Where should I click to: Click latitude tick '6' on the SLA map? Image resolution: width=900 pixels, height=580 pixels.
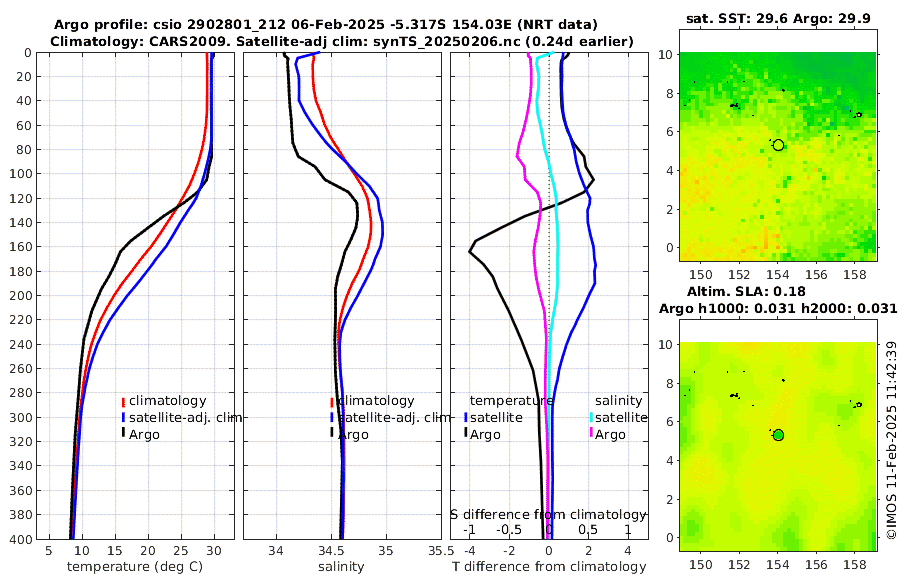(669, 422)
